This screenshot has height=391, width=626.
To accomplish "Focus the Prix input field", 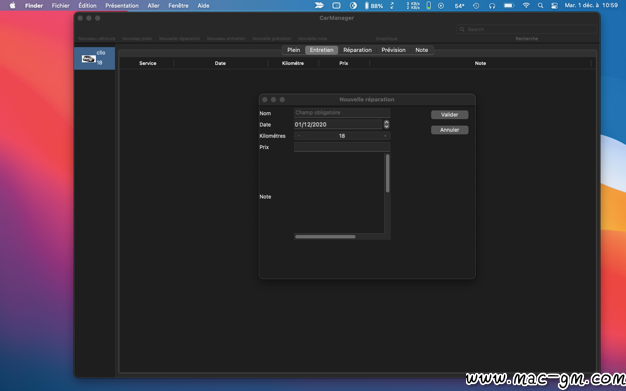I will click(342, 147).
